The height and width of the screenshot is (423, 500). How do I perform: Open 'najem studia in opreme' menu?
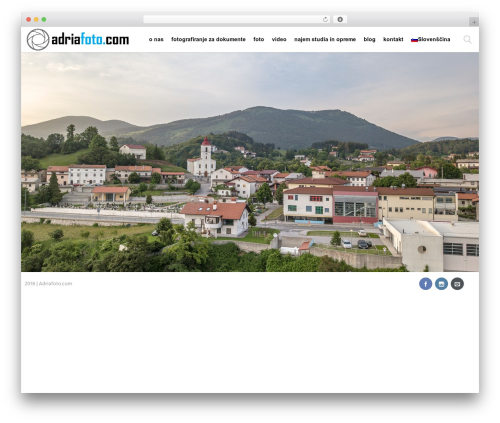click(325, 39)
